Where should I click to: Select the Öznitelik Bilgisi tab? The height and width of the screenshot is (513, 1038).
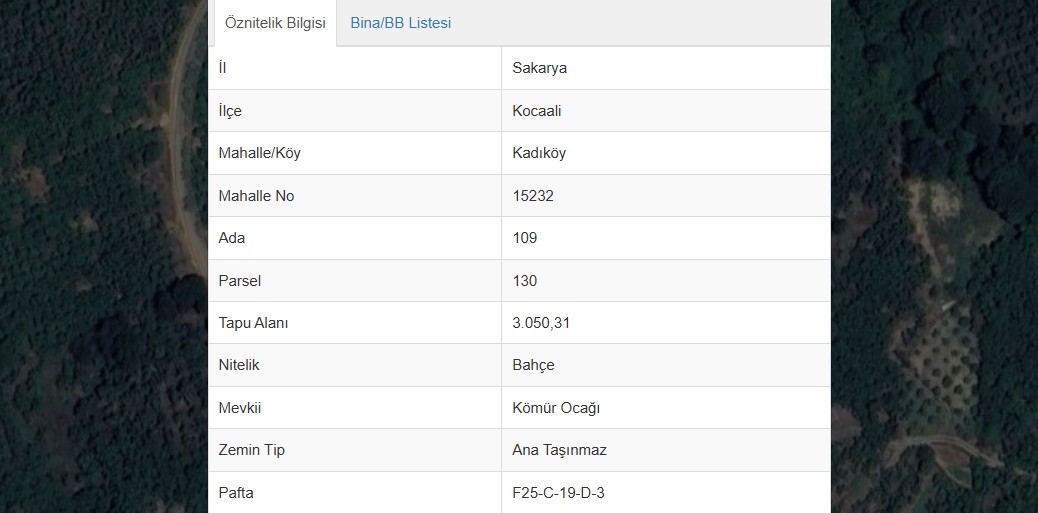coord(275,23)
